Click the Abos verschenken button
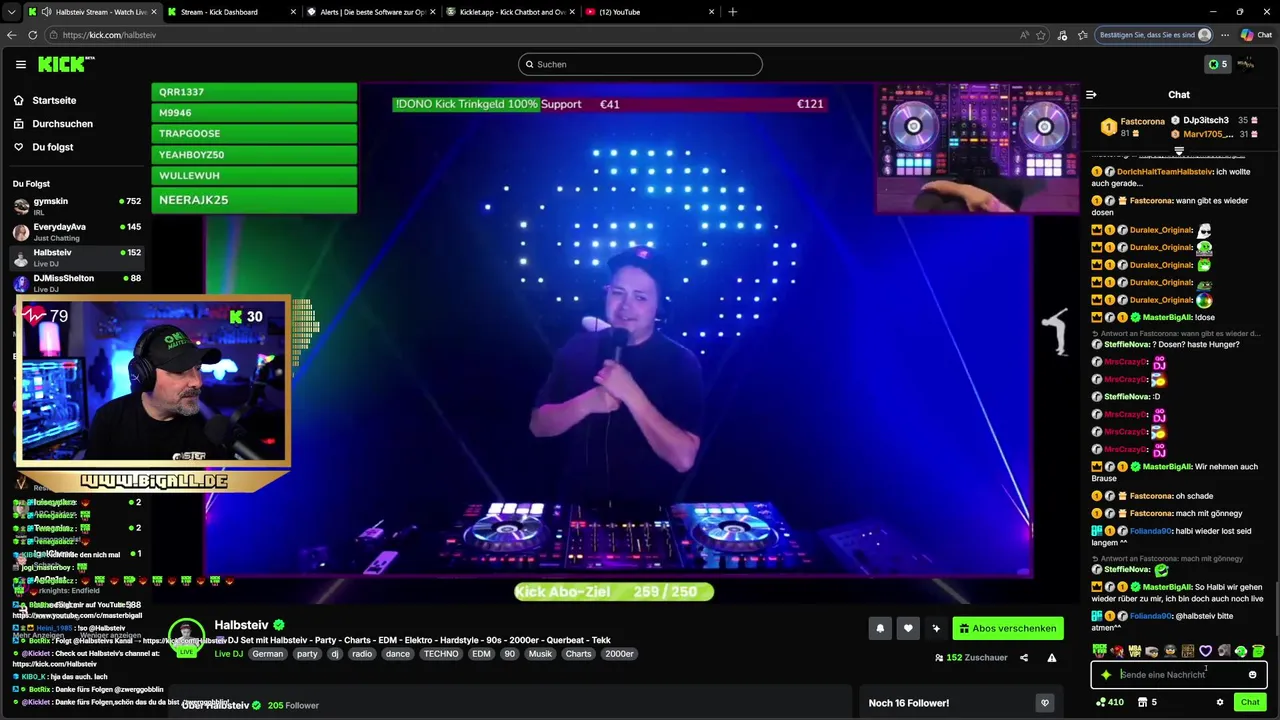The width and height of the screenshot is (1280, 720). click(x=1008, y=628)
